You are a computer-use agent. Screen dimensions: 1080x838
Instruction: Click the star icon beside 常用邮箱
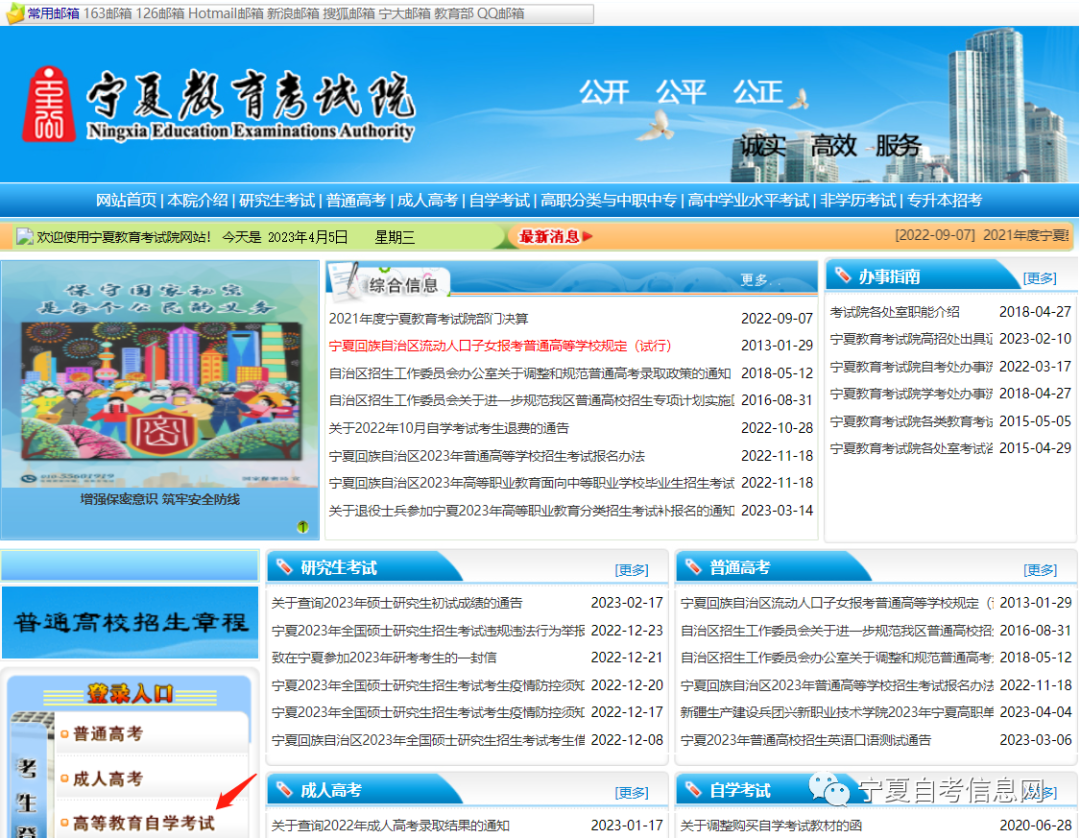click(x=15, y=14)
